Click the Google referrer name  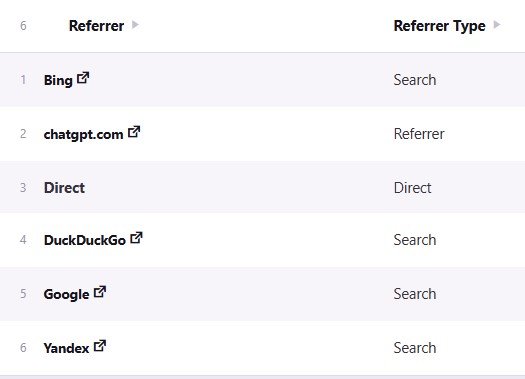pyautogui.click(x=67, y=294)
